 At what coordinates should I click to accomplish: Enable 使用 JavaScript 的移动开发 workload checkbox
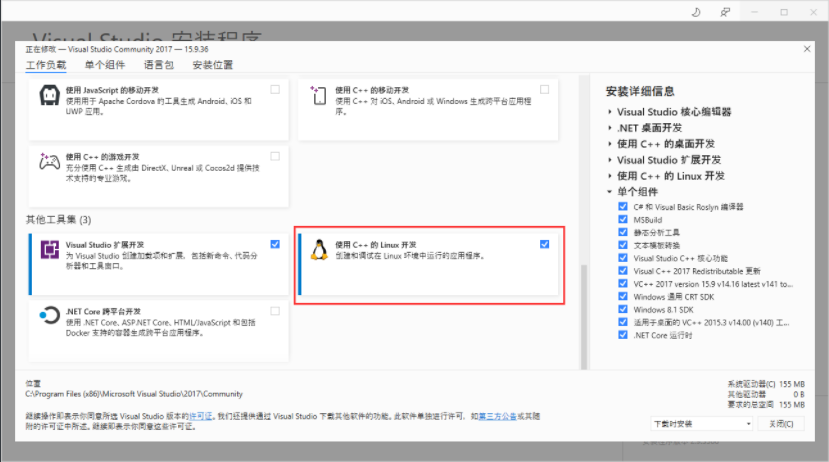coord(275,89)
